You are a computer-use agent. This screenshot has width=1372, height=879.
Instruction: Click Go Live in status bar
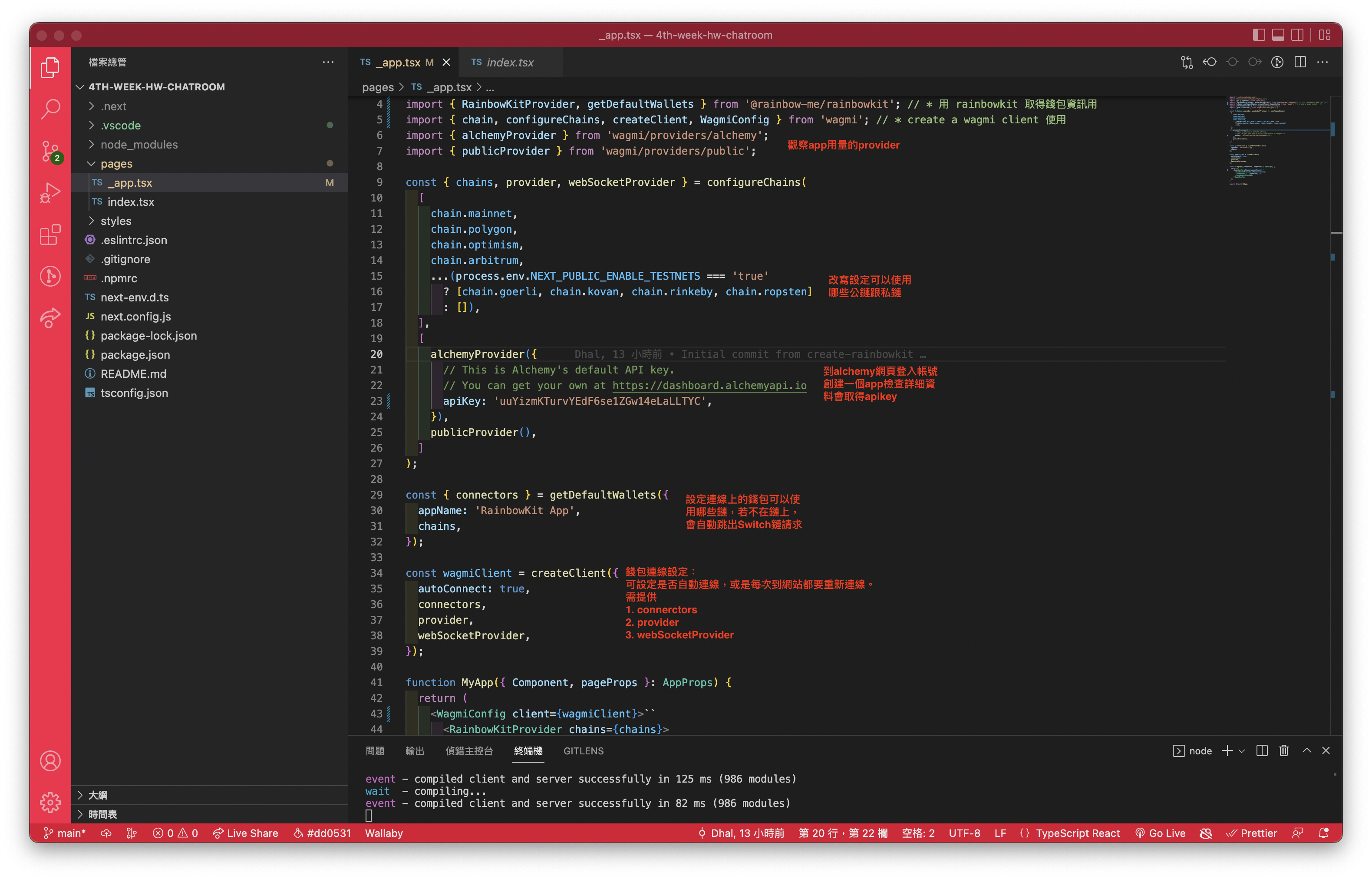tap(1161, 833)
